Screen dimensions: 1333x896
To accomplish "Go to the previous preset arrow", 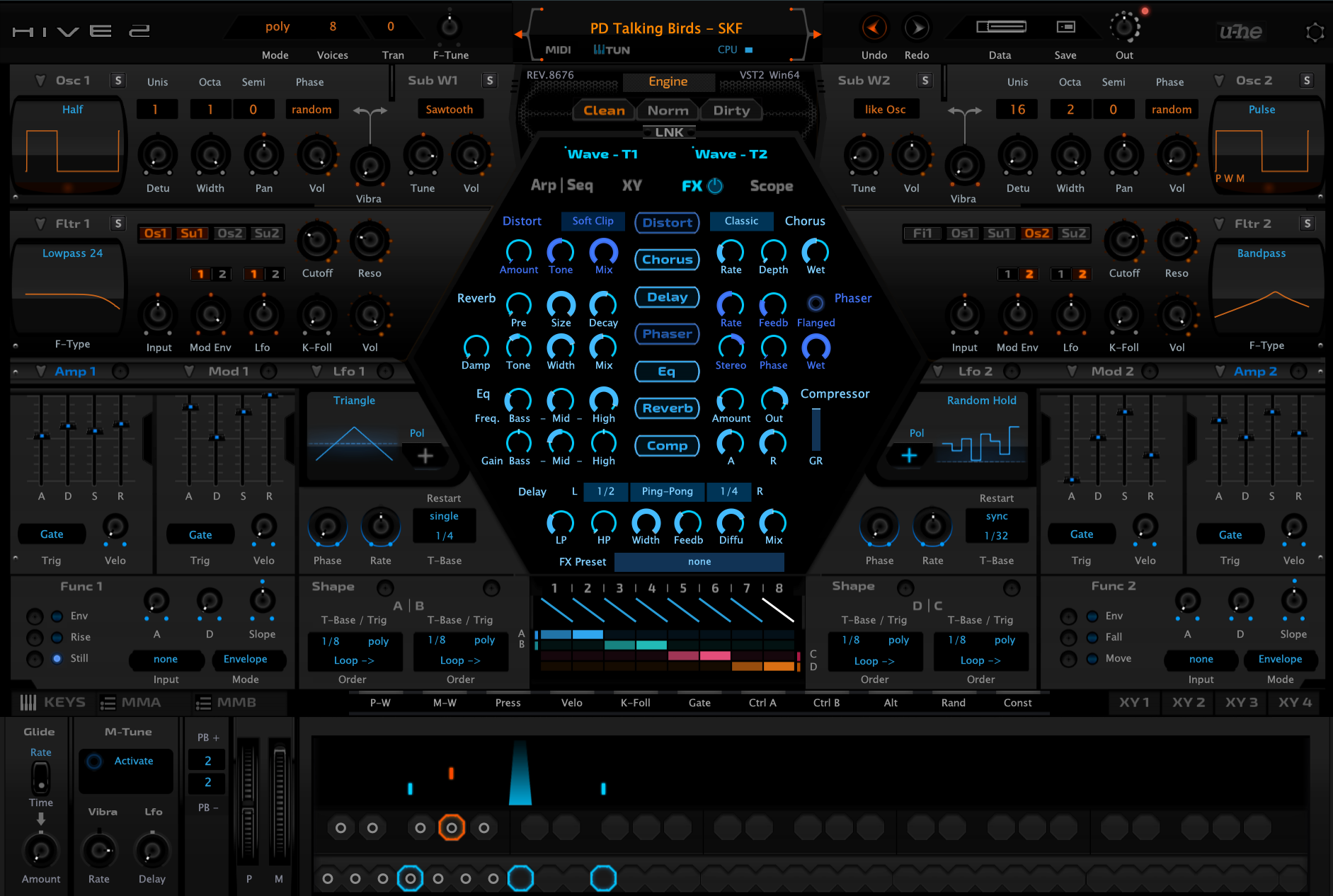I will 518,34.
